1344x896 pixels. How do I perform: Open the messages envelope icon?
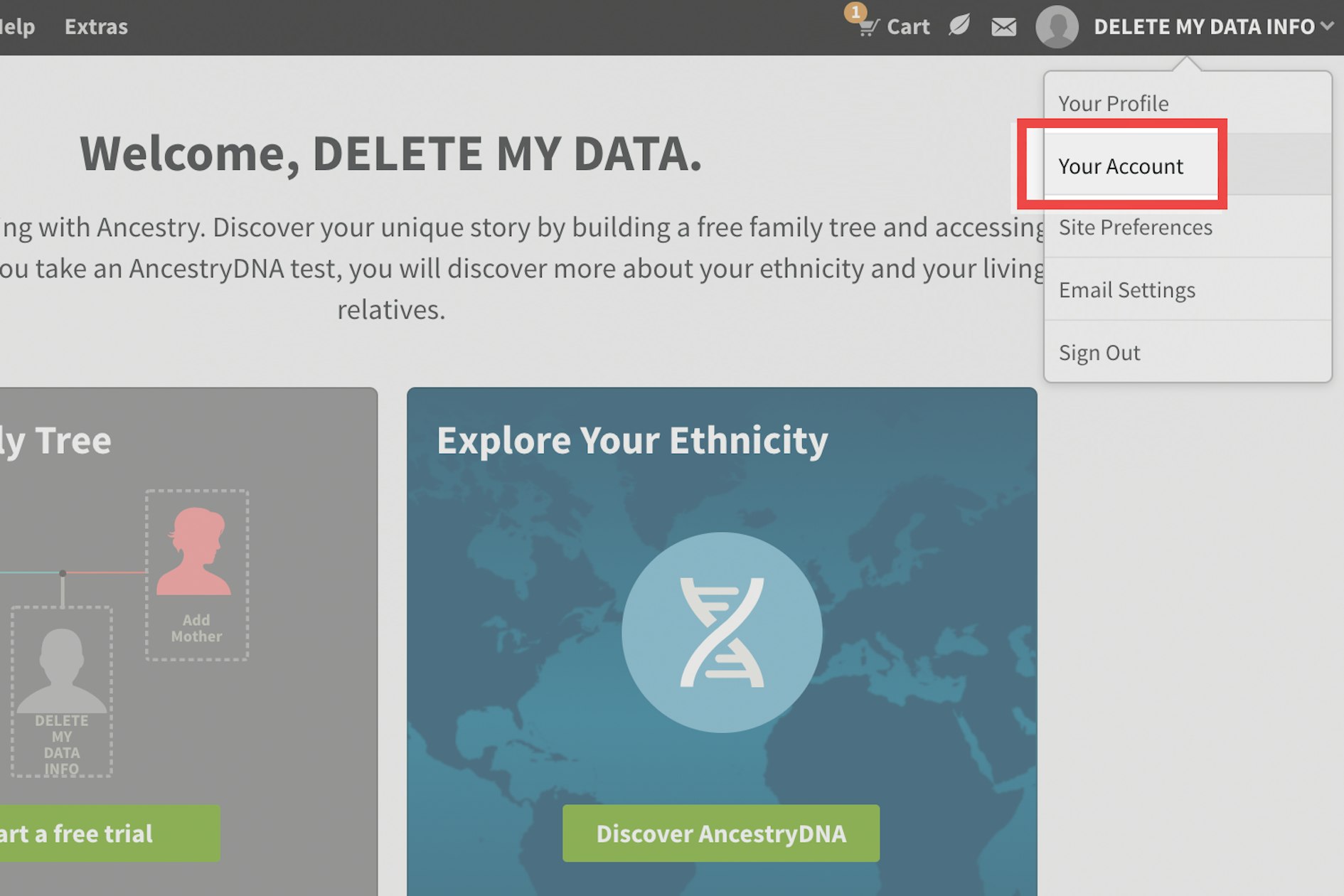[1003, 27]
